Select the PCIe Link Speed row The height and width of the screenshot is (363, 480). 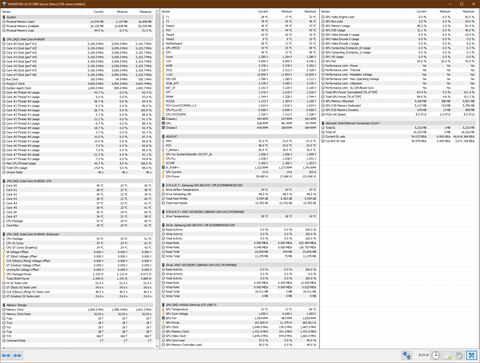[399, 114]
